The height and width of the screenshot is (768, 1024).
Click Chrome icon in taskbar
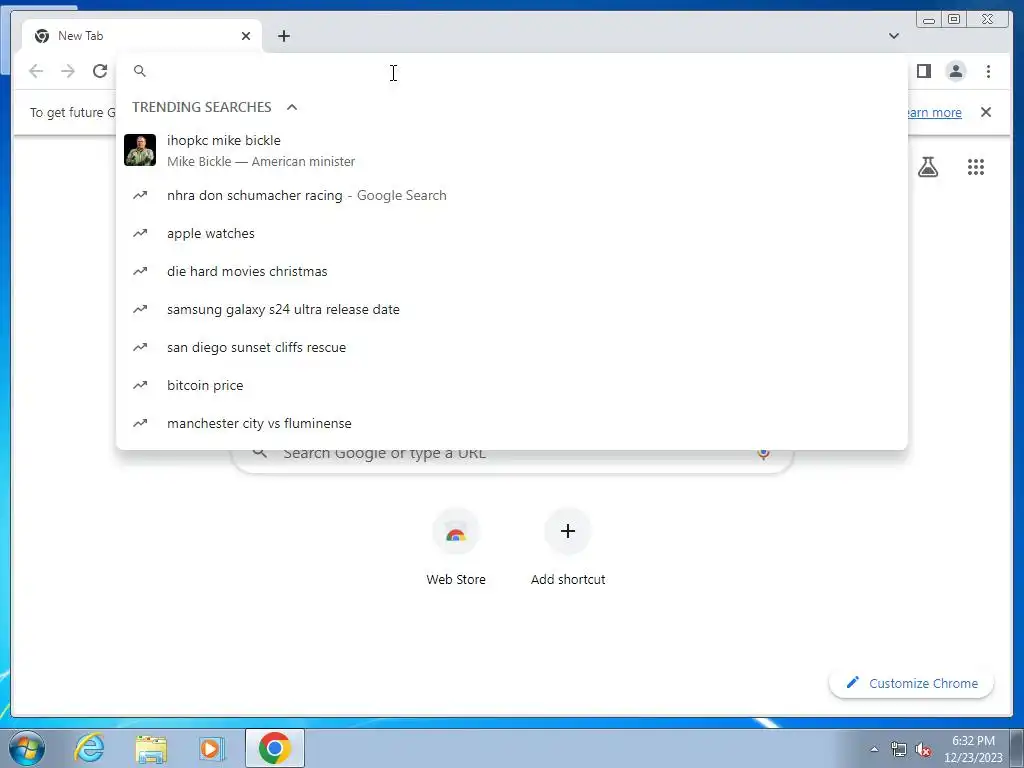[x=274, y=748]
